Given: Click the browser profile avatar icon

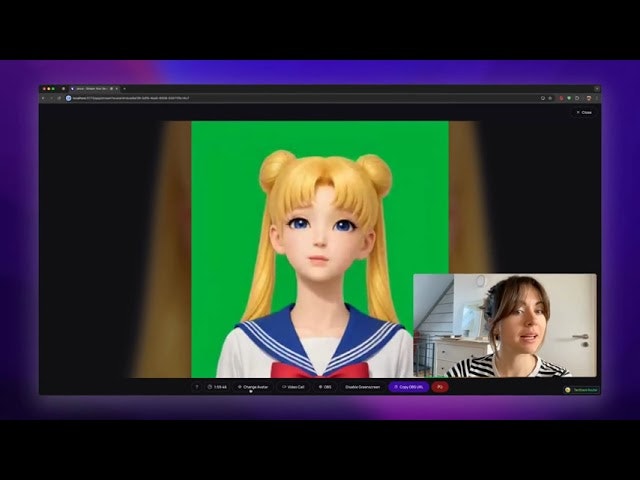Looking at the screenshot, I should point(589,98).
